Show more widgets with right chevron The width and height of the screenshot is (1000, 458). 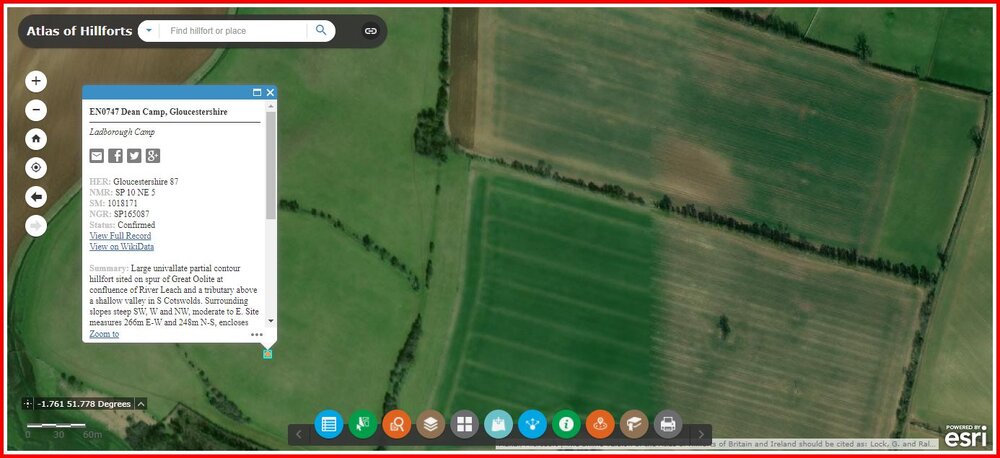click(702, 434)
